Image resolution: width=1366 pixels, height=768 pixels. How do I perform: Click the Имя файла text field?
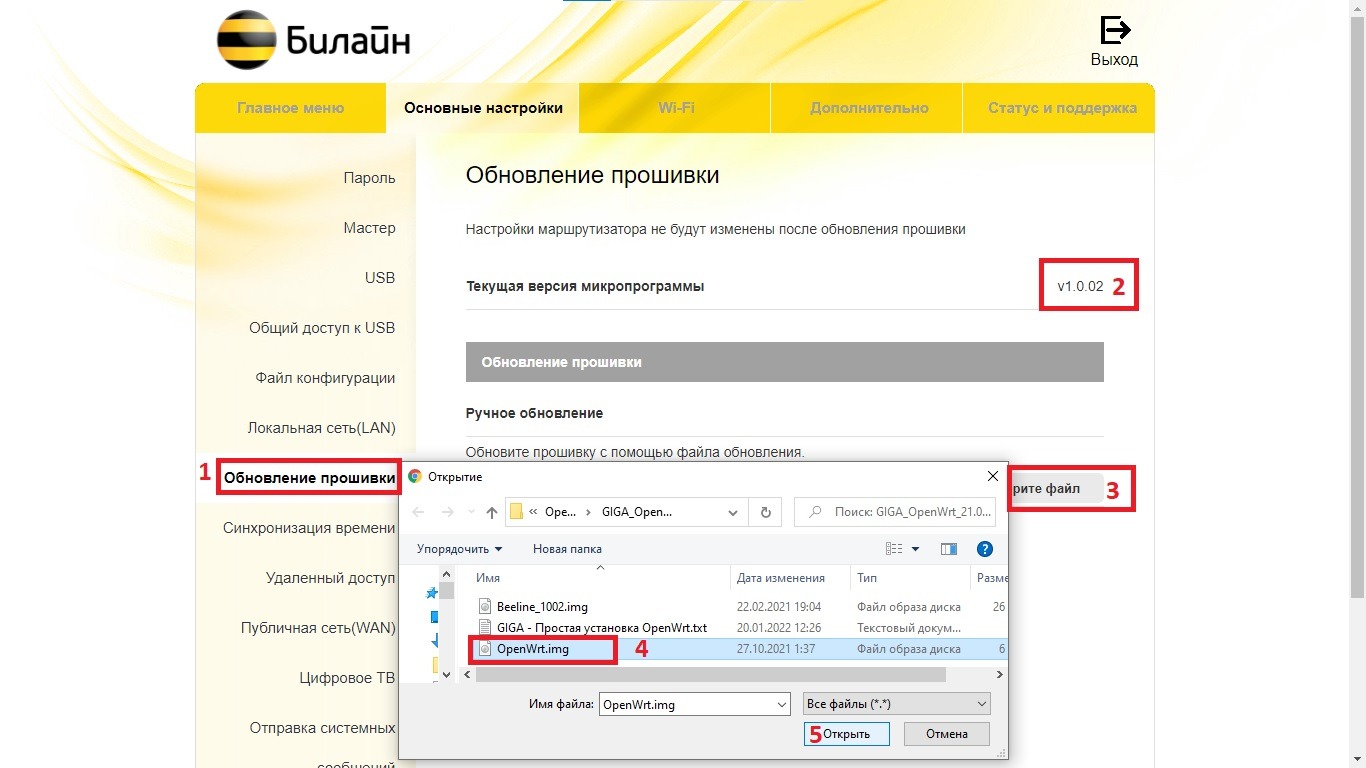(686, 704)
